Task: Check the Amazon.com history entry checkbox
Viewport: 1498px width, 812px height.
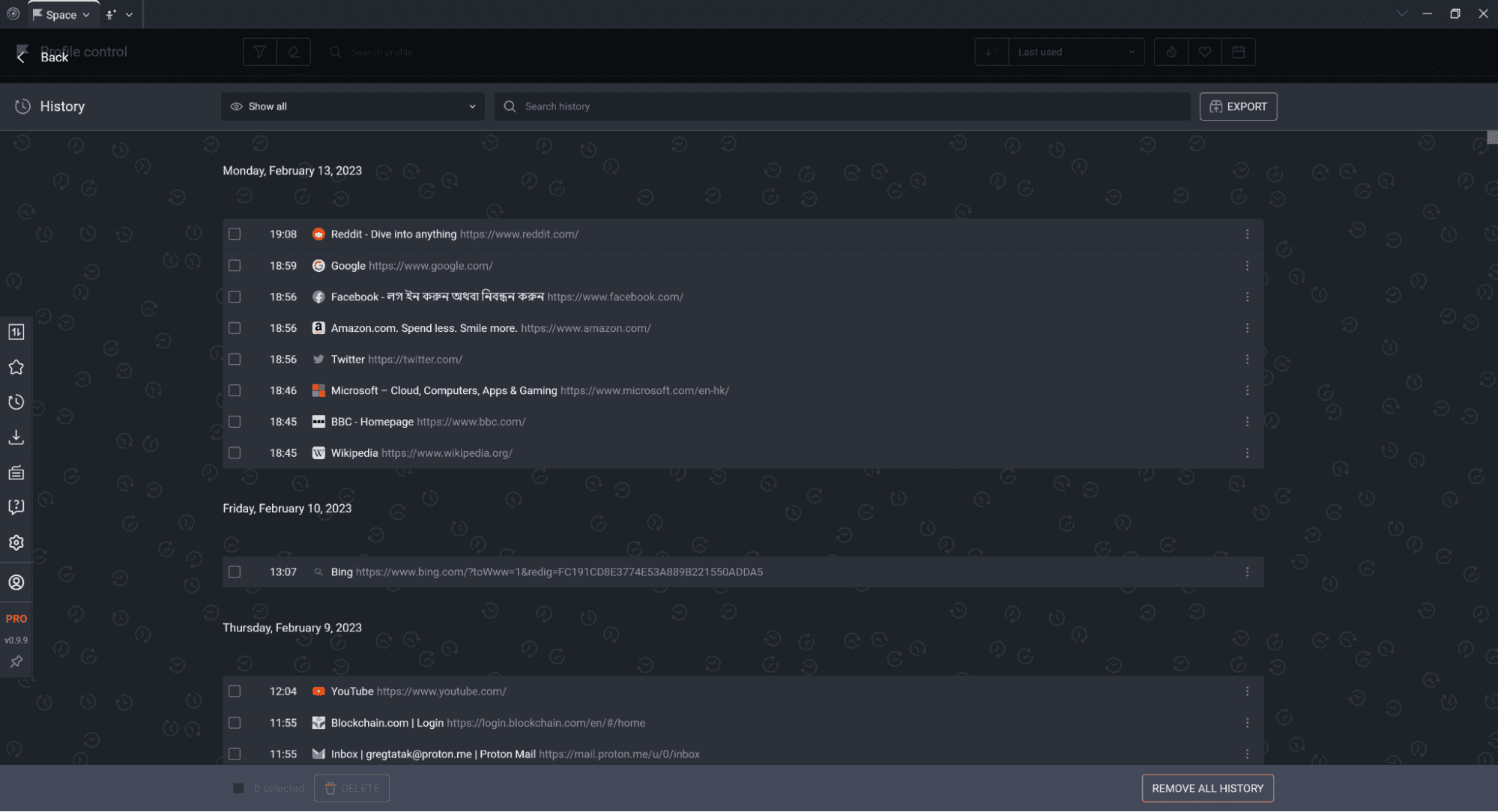Action: pos(235,328)
